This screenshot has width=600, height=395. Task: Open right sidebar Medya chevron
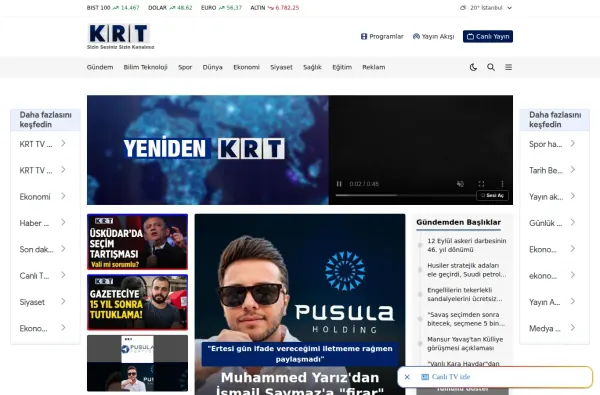(572, 328)
